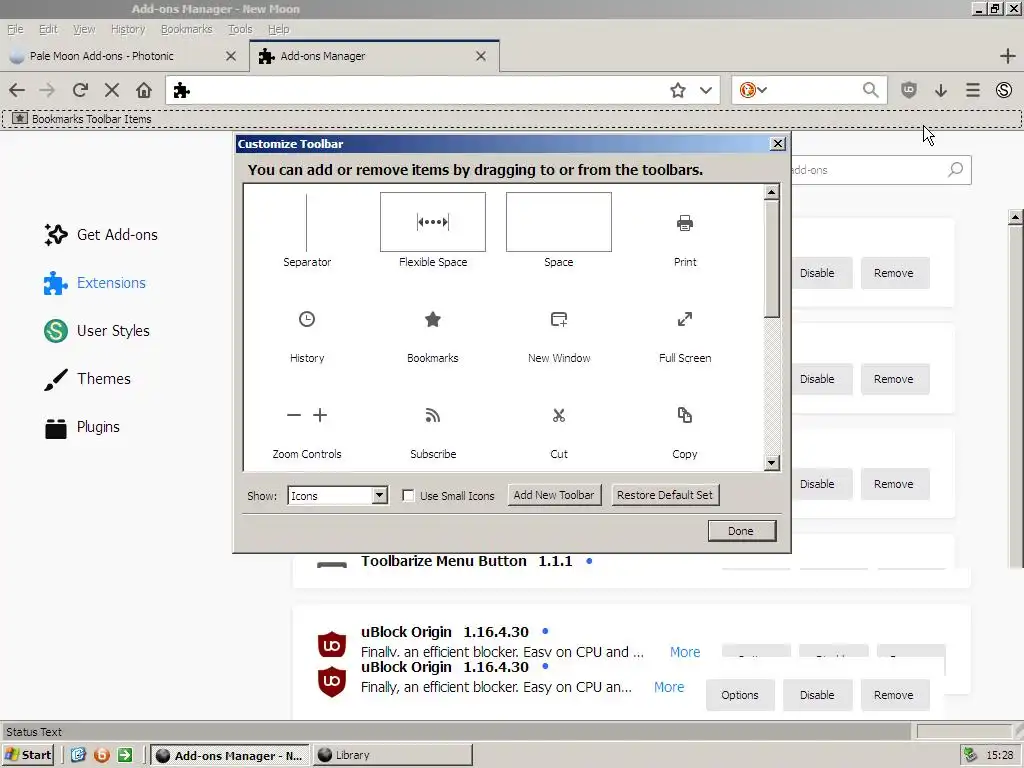Select the Zoom Controls item
The height and width of the screenshot is (768, 1024).
click(x=307, y=432)
